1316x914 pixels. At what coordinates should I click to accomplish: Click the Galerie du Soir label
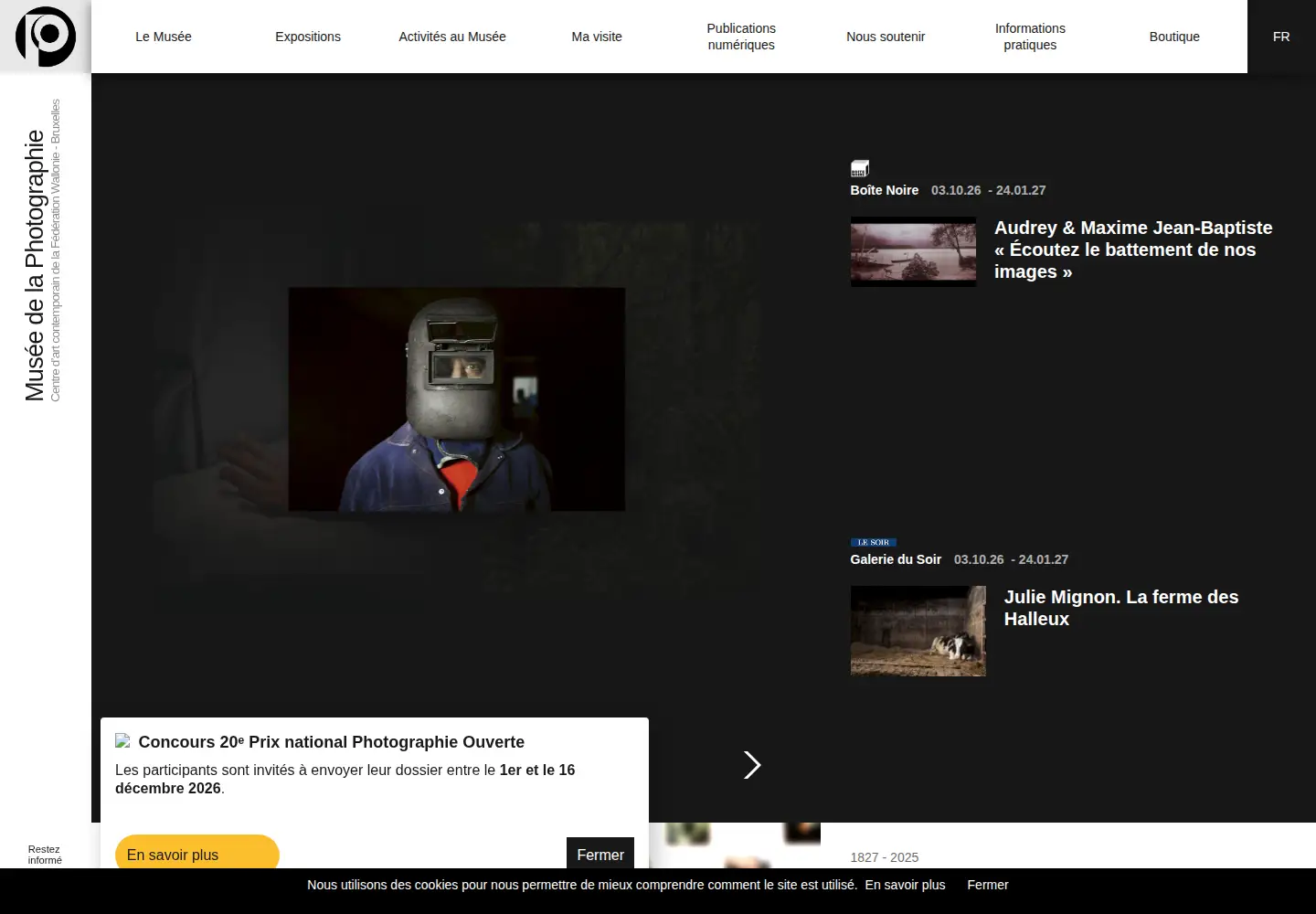(x=896, y=559)
